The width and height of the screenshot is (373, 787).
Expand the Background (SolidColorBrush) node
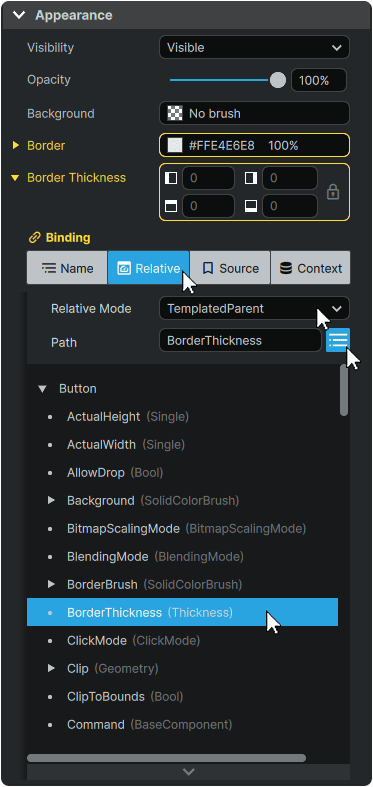coord(51,500)
